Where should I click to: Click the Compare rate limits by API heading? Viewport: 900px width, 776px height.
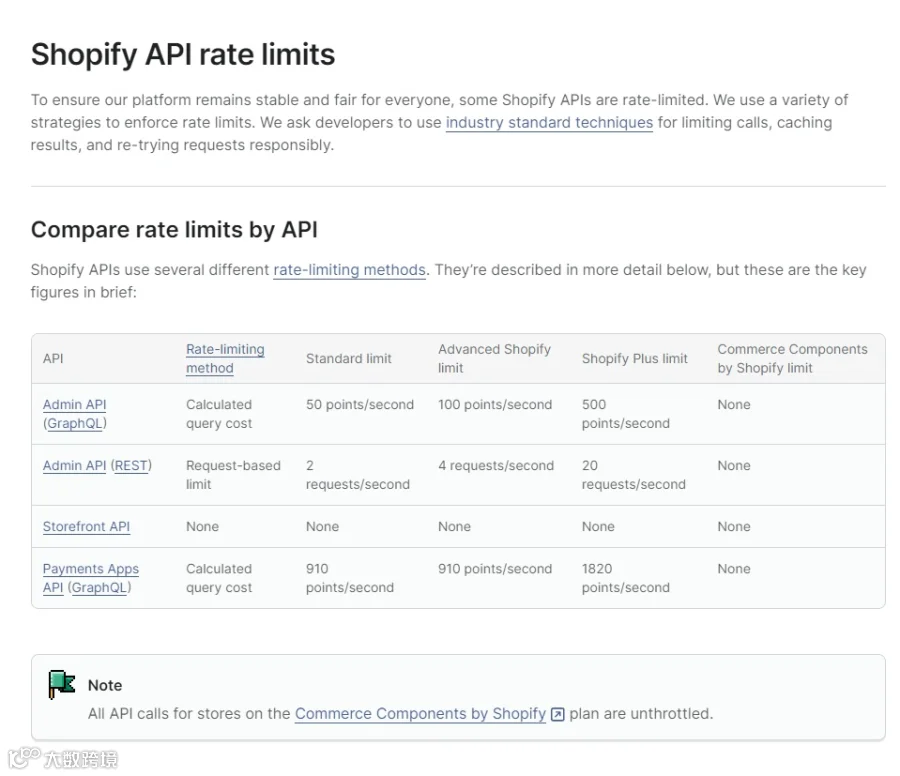tap(174, 230)
